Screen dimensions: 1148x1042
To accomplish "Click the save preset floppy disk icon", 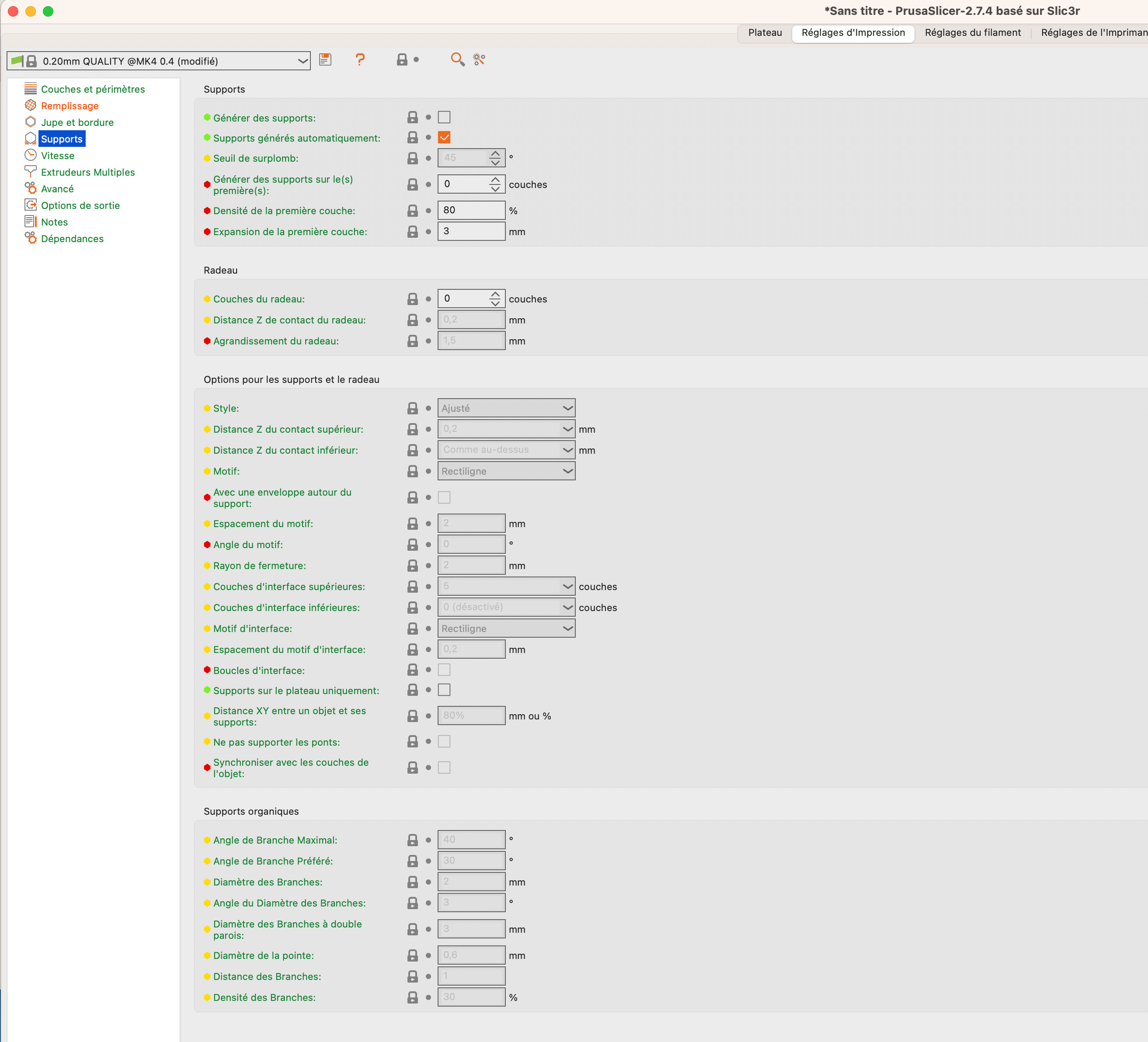I will click(325, 60).
